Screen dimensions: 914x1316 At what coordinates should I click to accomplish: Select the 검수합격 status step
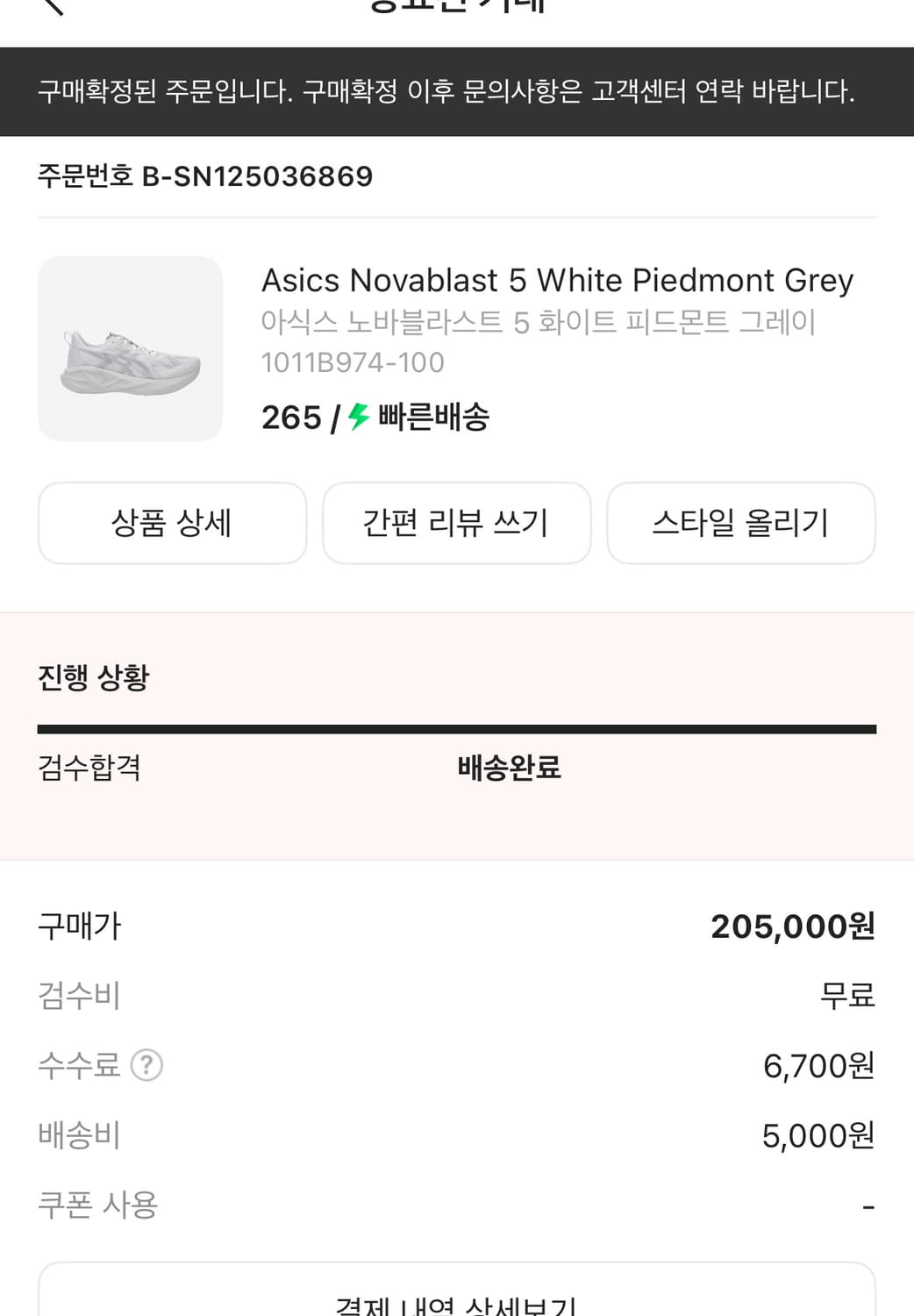point(89,768)
